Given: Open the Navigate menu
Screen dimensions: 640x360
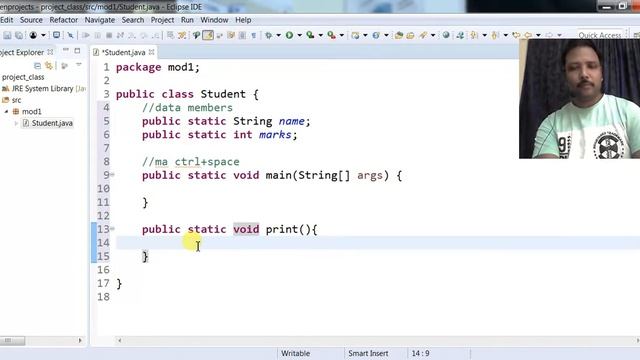Looking at the screenshot, I should pyautogui.click(x=100, y=20).
